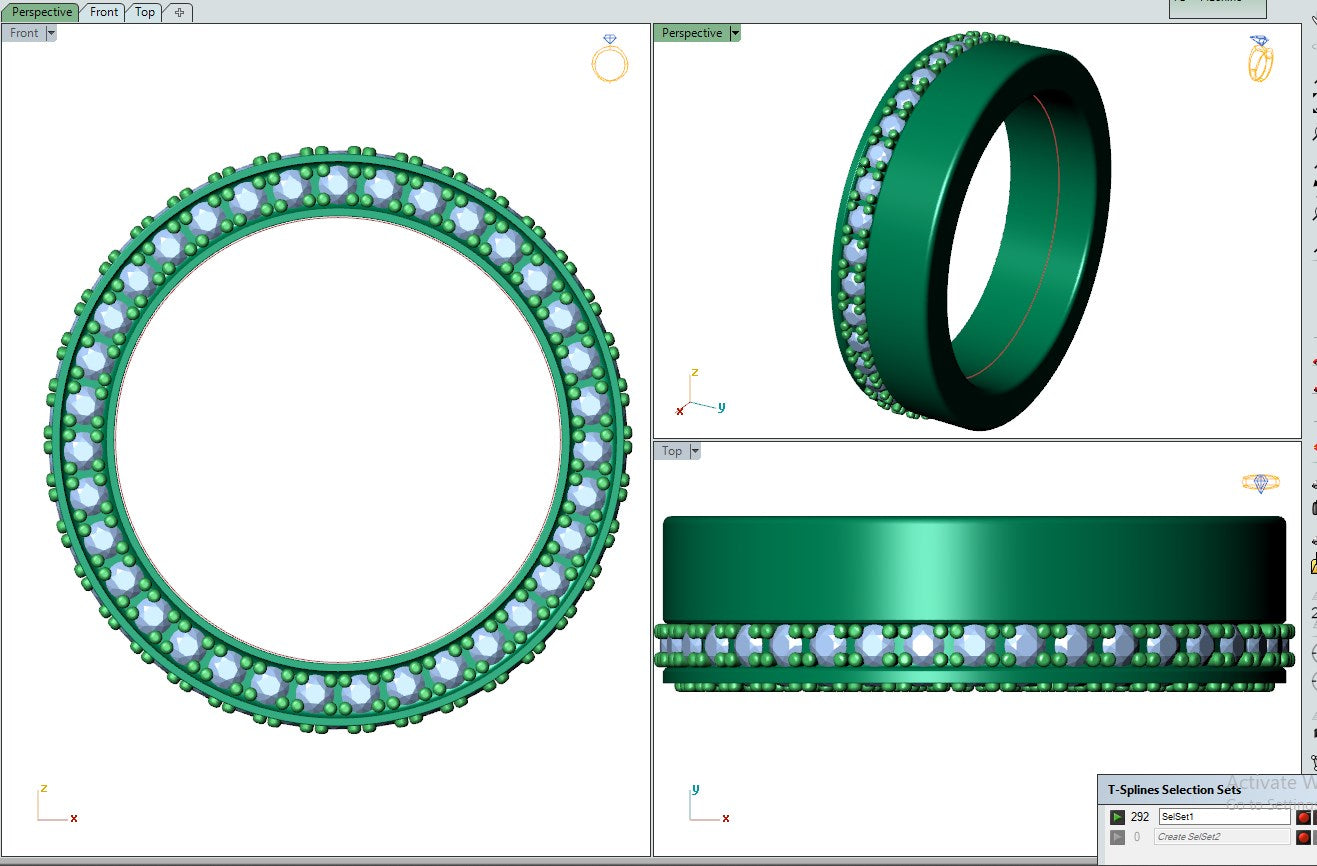Expand the Top viewport dropdown arrow
Viewport: 1317px width, 866px height.
tap(694, 451)
